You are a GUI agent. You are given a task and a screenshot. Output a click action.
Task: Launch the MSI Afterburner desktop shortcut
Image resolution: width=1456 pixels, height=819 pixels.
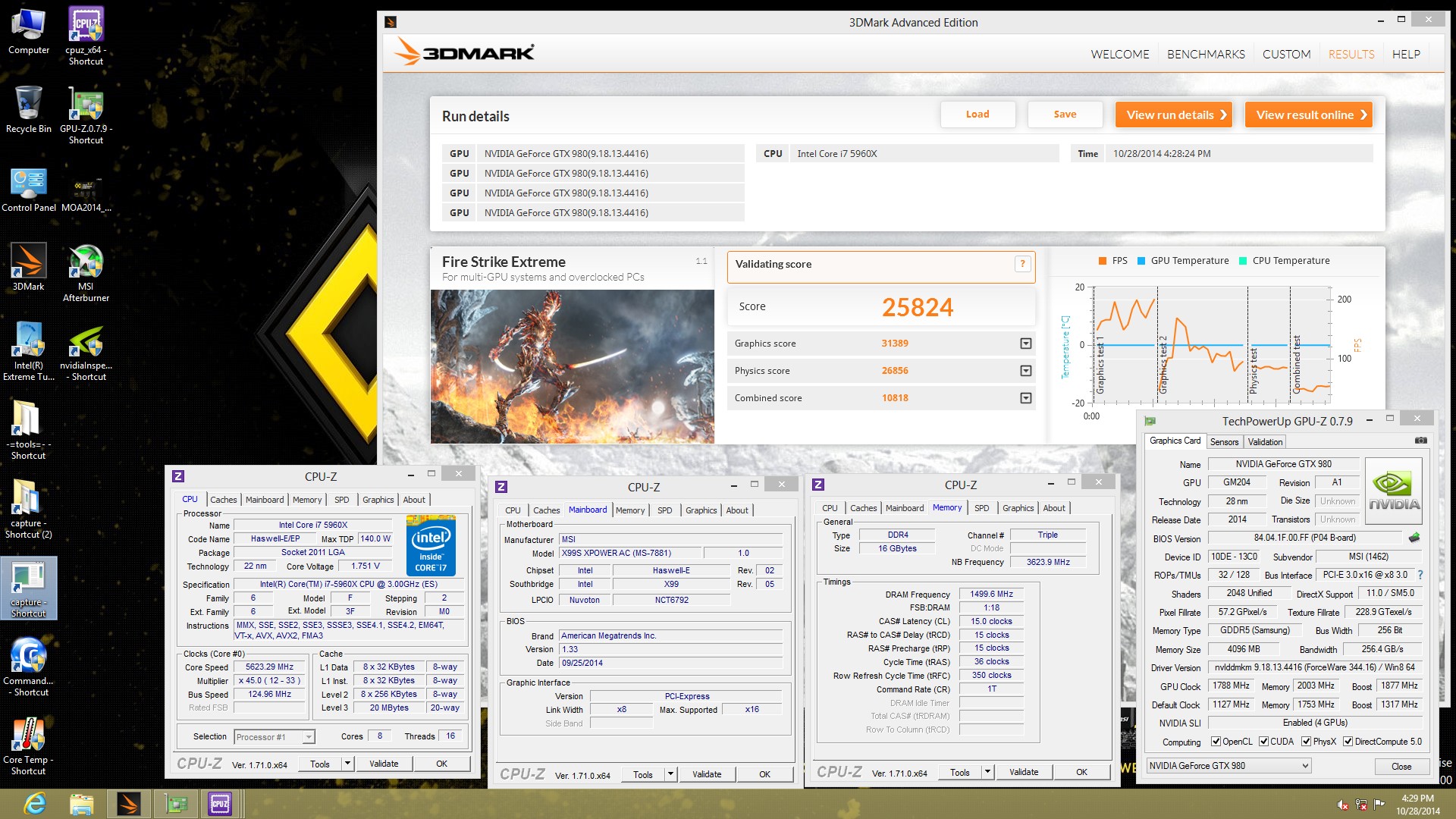pos(86,273)
